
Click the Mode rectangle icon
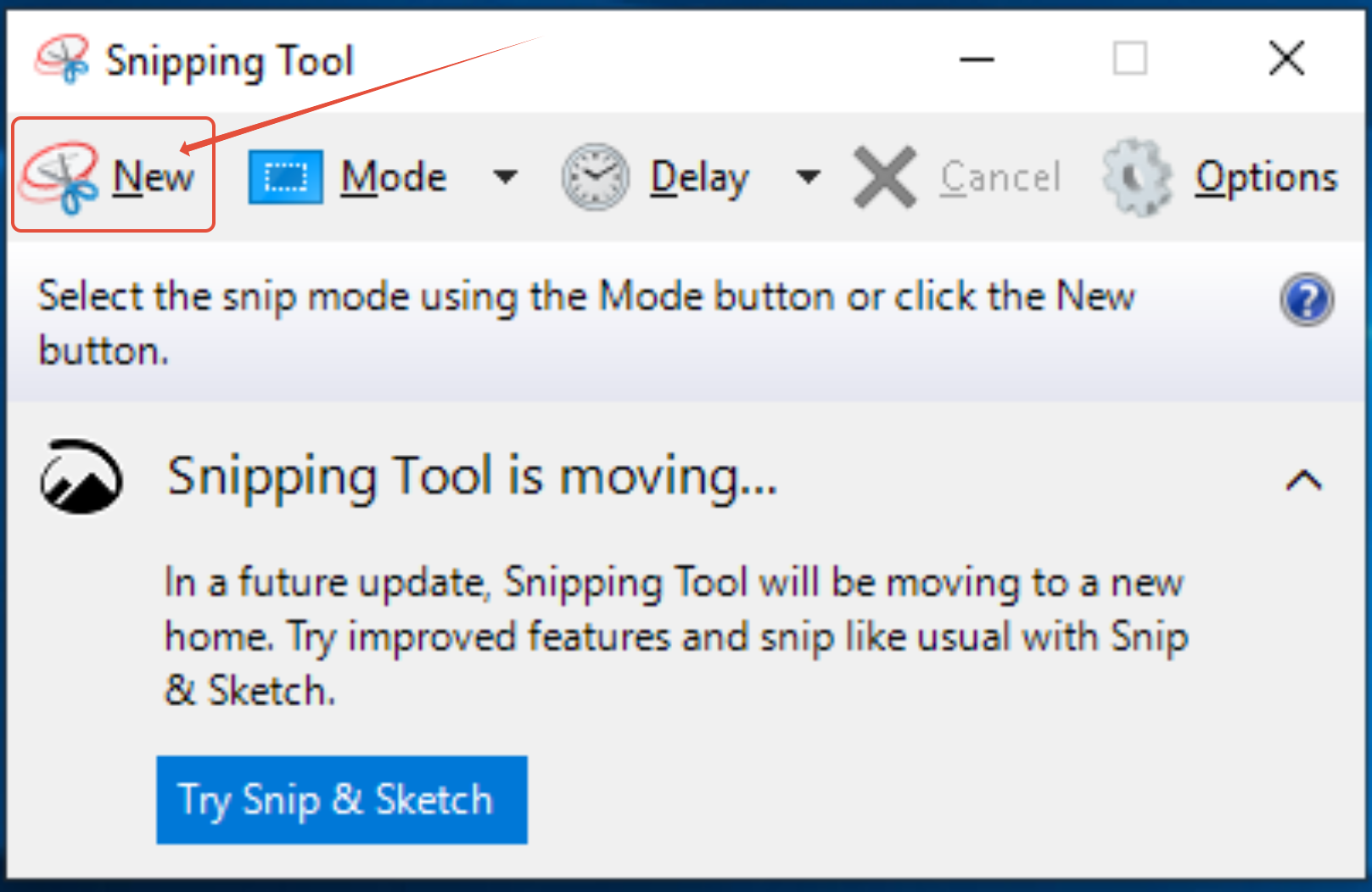pyautogui.click(x=286, y=177)
